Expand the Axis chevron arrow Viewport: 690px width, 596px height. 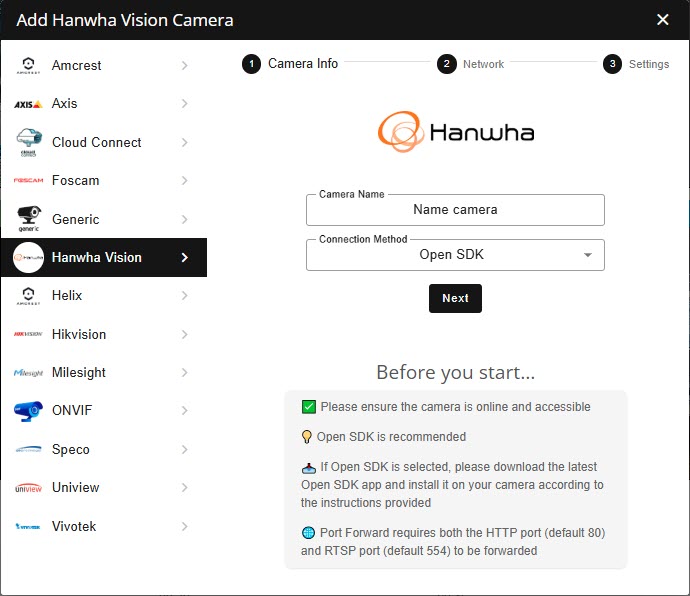(185, 103)
